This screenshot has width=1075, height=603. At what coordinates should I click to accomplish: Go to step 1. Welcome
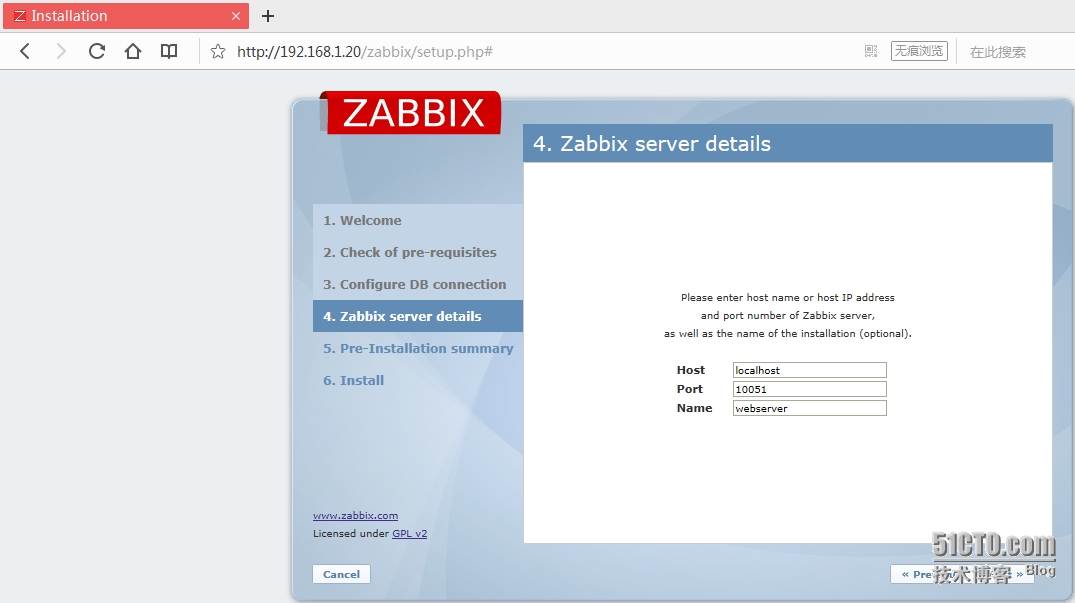click(362, 221)
